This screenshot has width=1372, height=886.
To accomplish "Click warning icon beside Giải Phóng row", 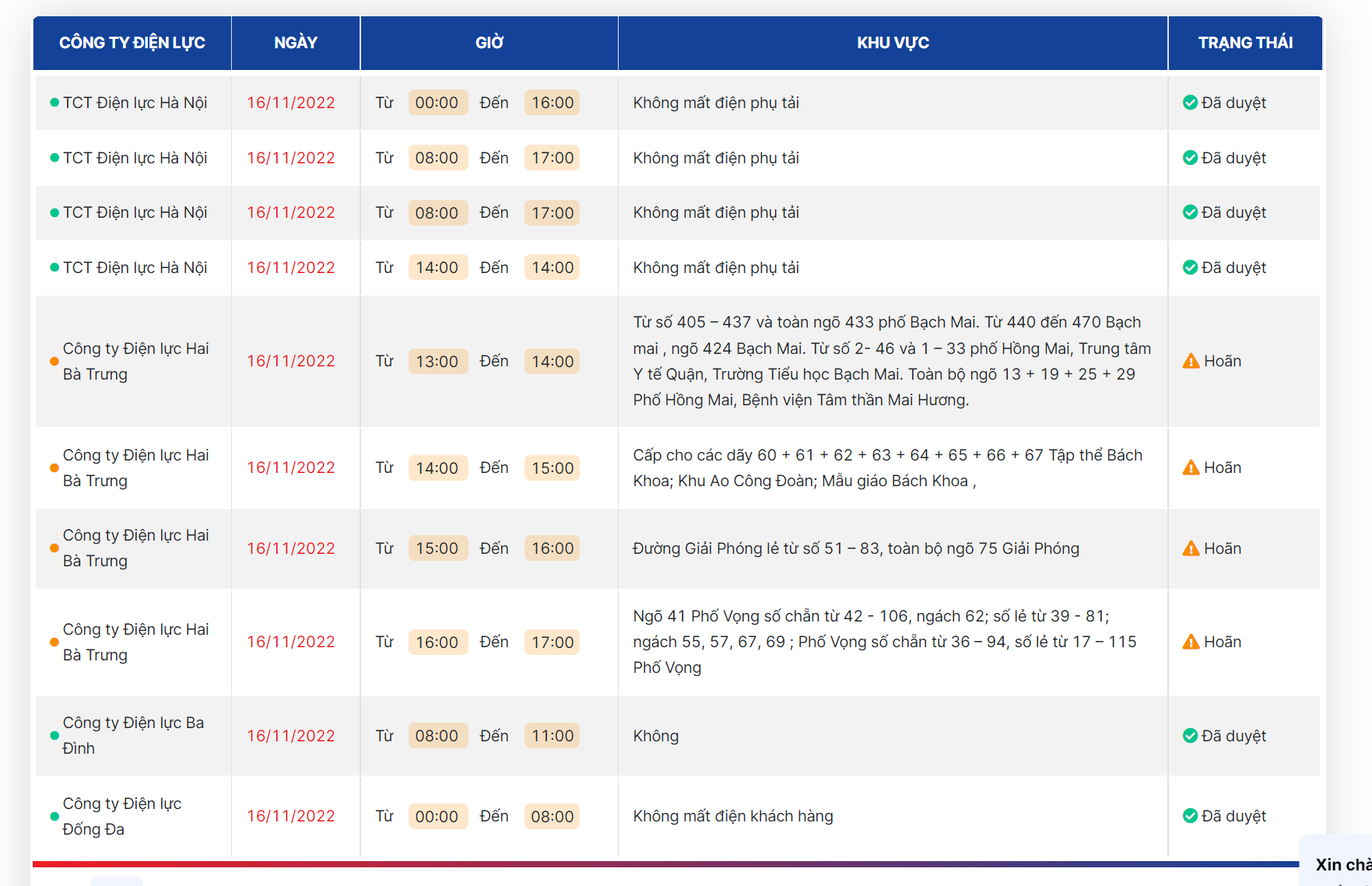I will coord(1191,548).
